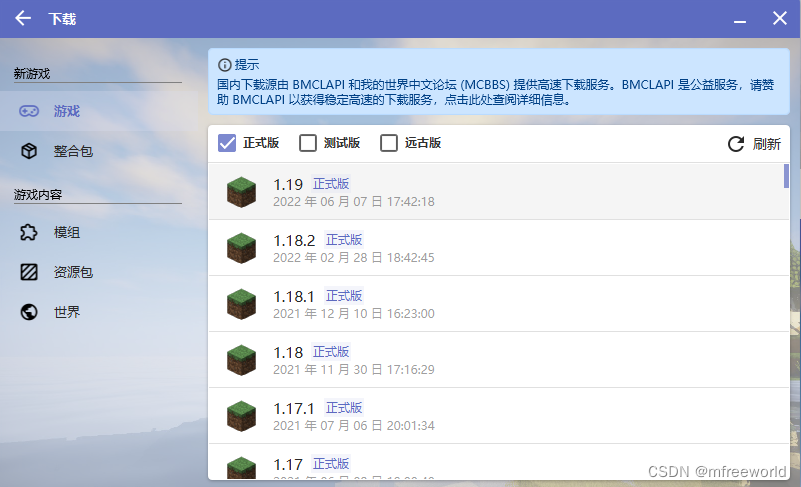This screenshot has width=801, height=487.
Task: Click the 游戏内容 section header
Action: tap(38, 195)
